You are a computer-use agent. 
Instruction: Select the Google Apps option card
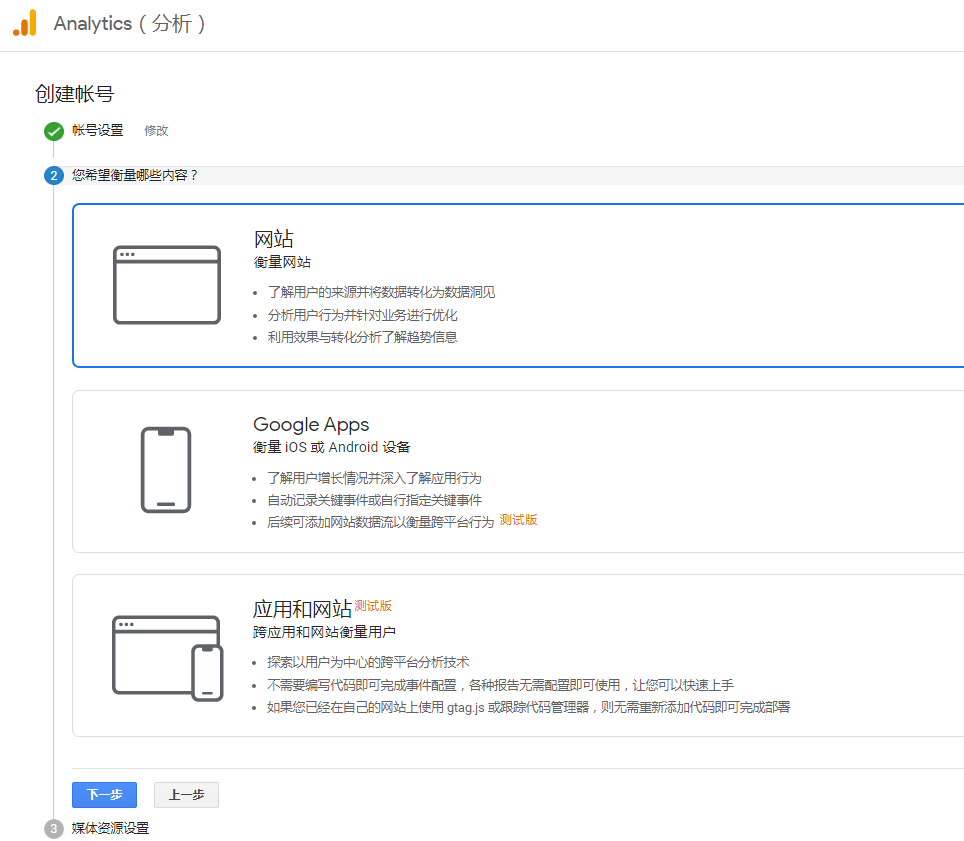pyautogui.click(x=518, y=472)
